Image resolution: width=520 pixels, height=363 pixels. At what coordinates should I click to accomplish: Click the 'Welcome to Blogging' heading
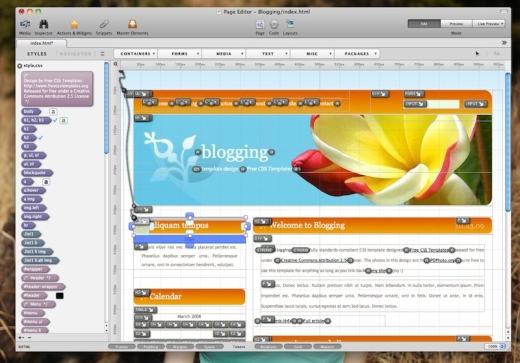tap(307, 225)
